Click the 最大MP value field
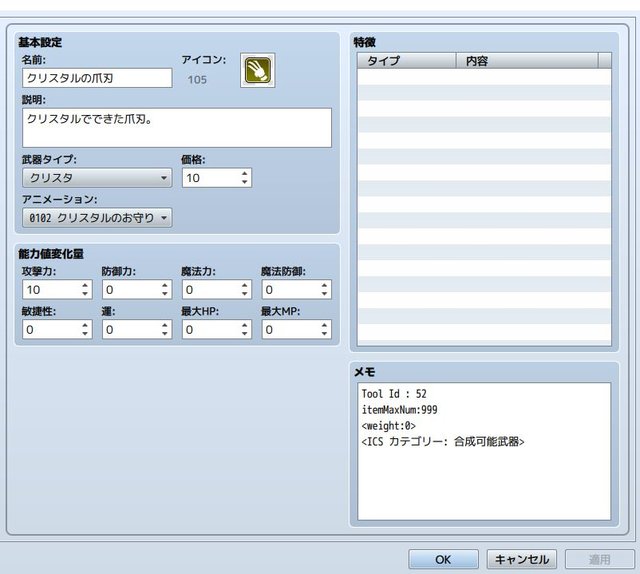The width and height of the screenshot is (640, 574). tap(291, 329)
